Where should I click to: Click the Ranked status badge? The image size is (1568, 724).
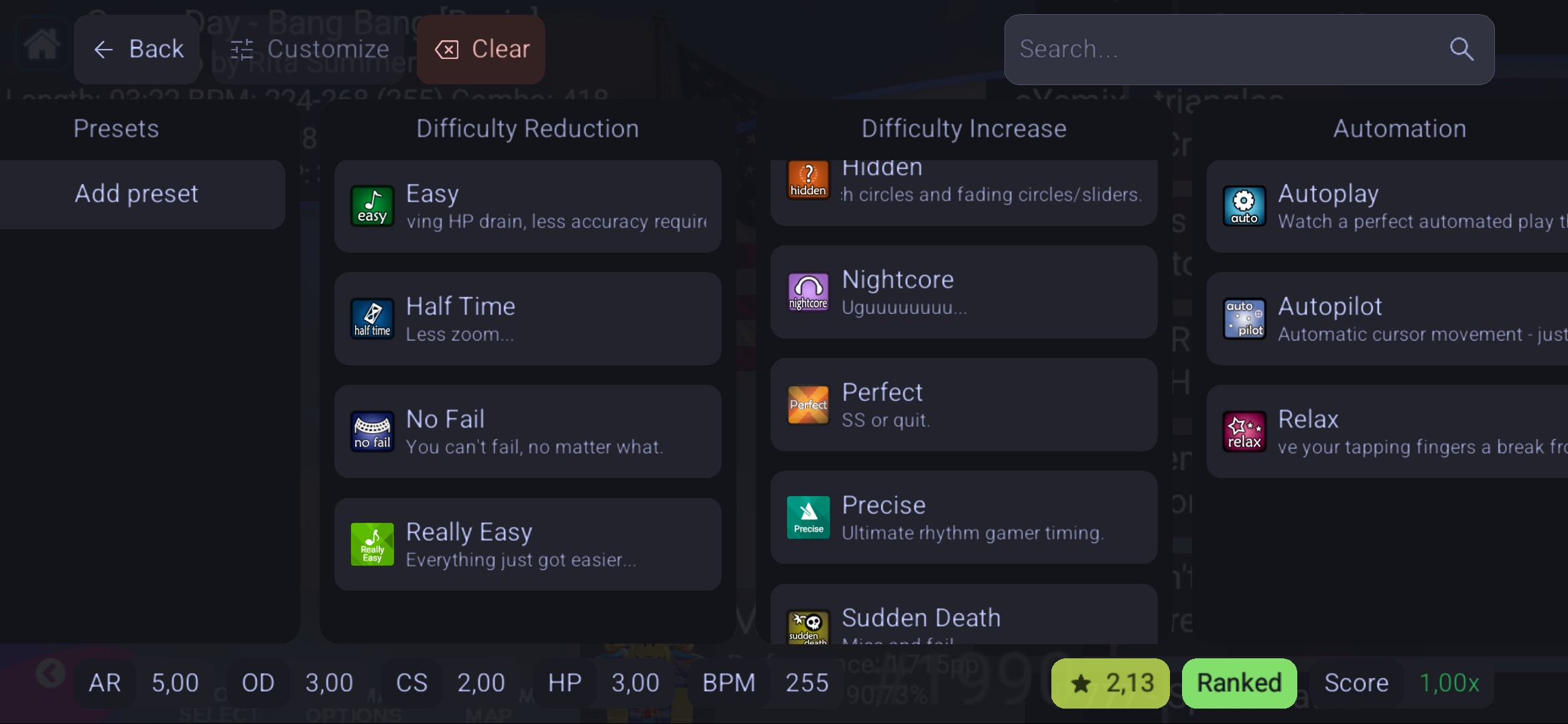coord(1239,683)
